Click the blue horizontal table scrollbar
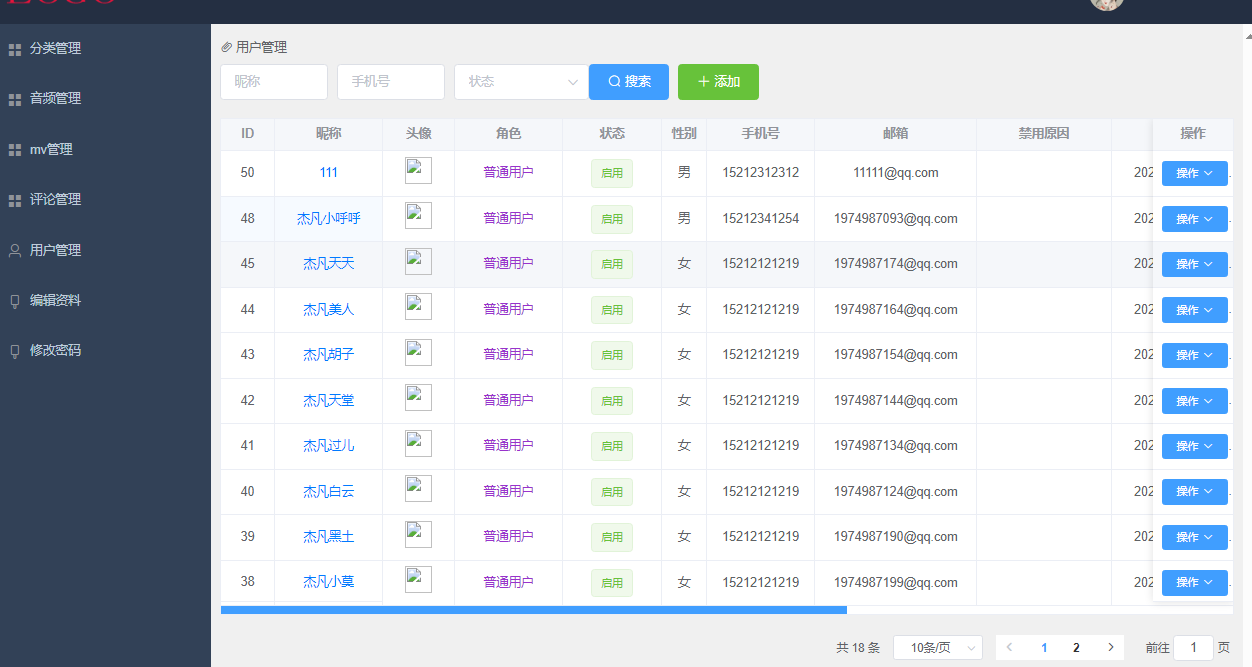The width and height of the screenshot is (1252, 667). [534, 610]
